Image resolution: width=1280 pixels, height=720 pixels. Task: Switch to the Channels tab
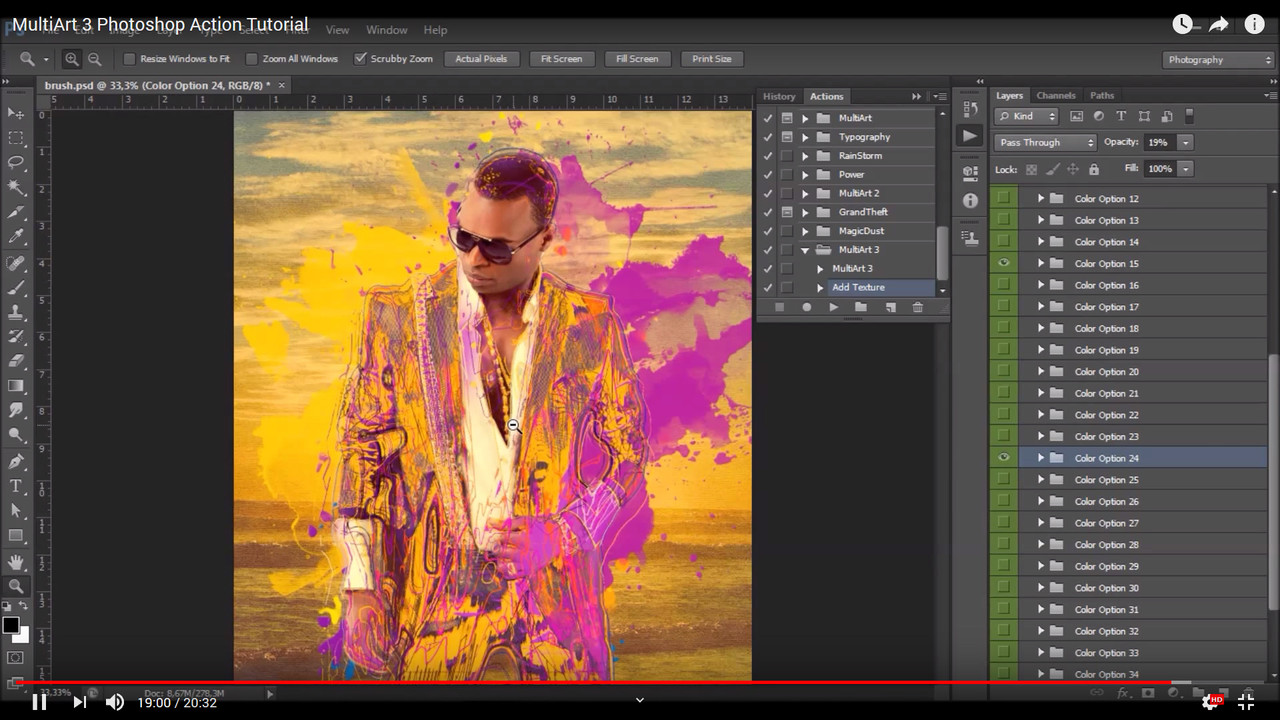(1056, 95)
